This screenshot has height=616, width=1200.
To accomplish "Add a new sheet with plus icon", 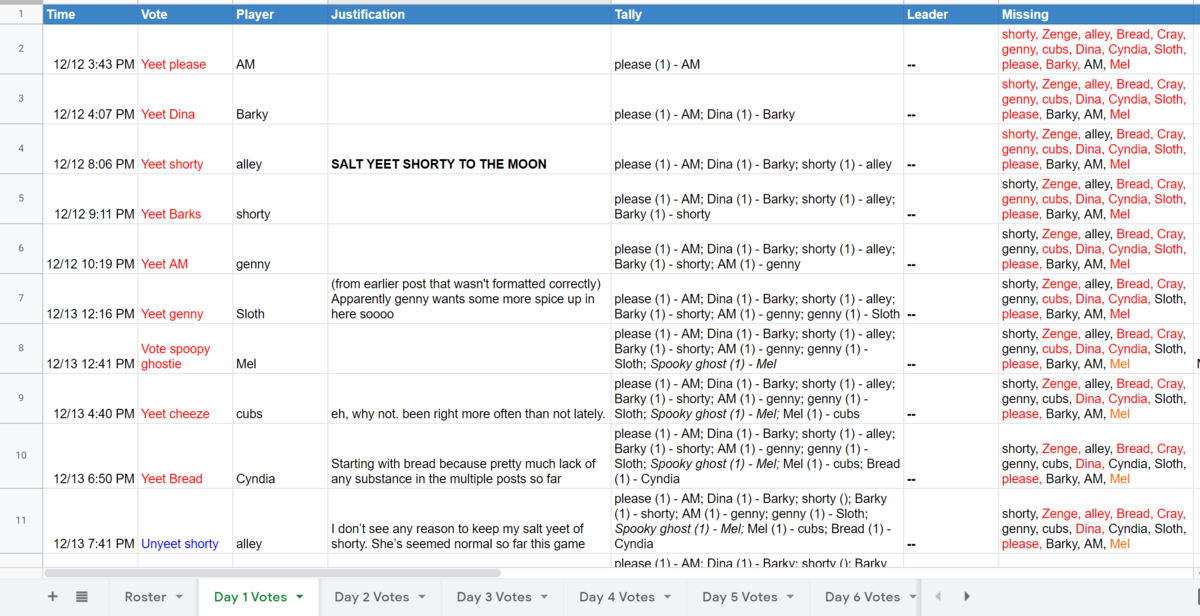I will click(52, 597).
